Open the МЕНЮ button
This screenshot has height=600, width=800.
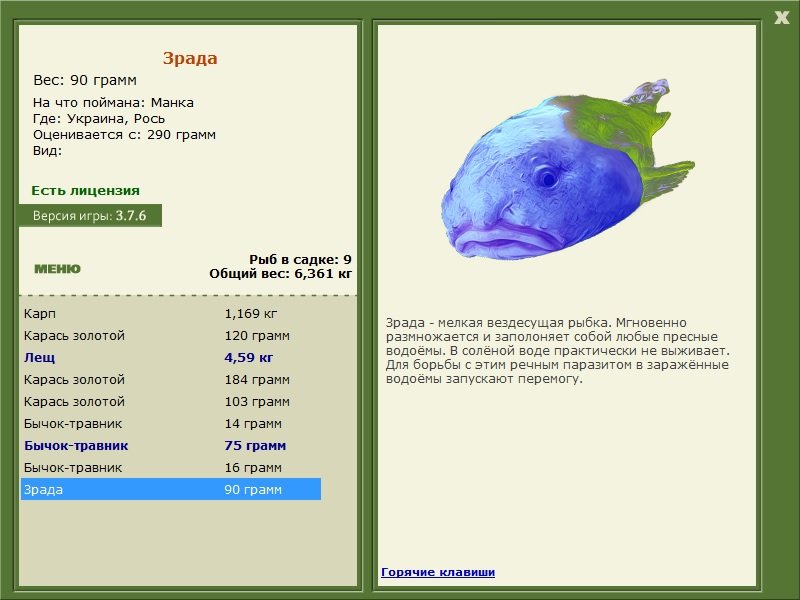[57, 269]
